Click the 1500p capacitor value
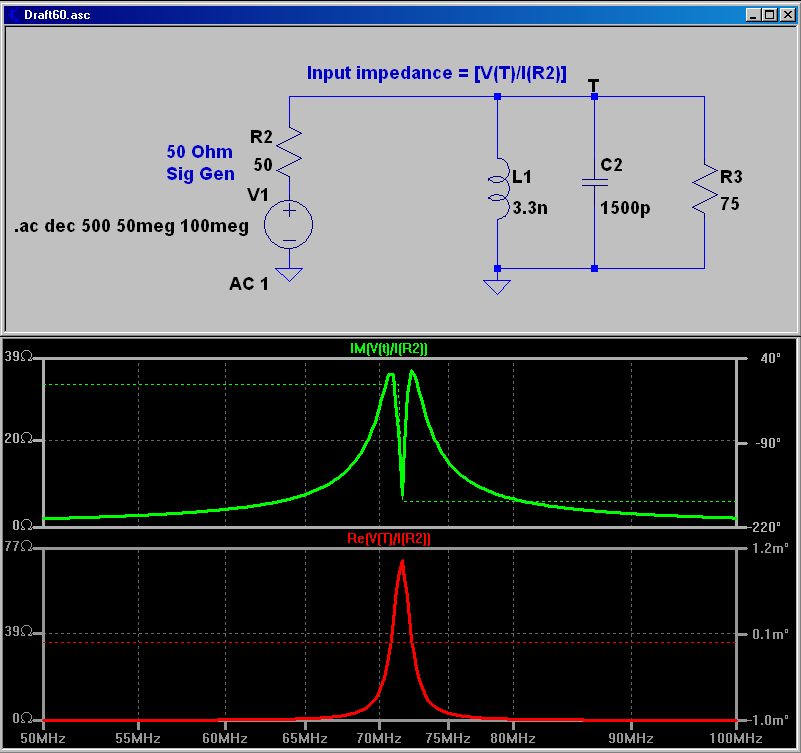 click(x=625, y=208)
